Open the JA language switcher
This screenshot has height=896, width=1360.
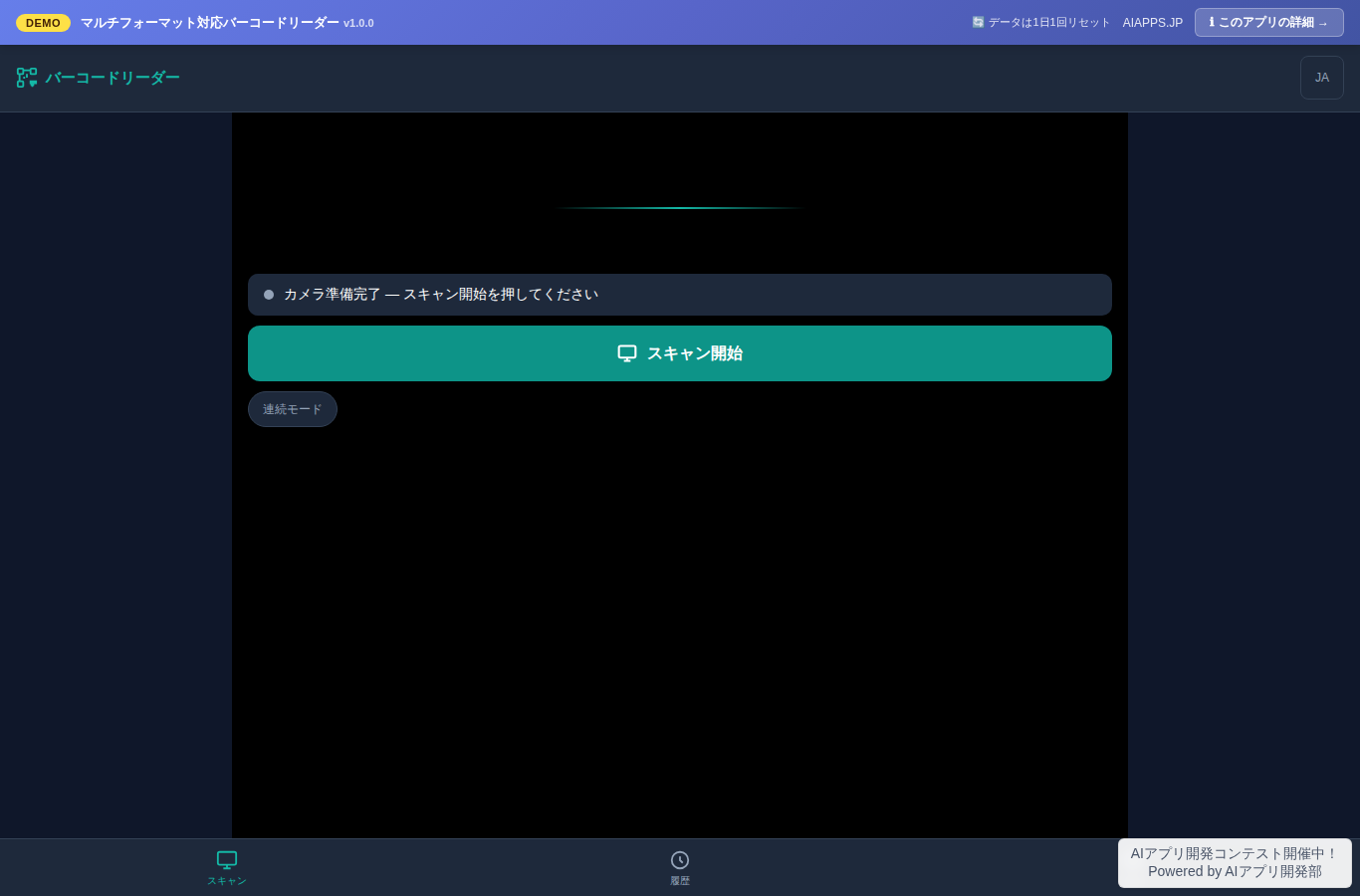[1322, 78]
